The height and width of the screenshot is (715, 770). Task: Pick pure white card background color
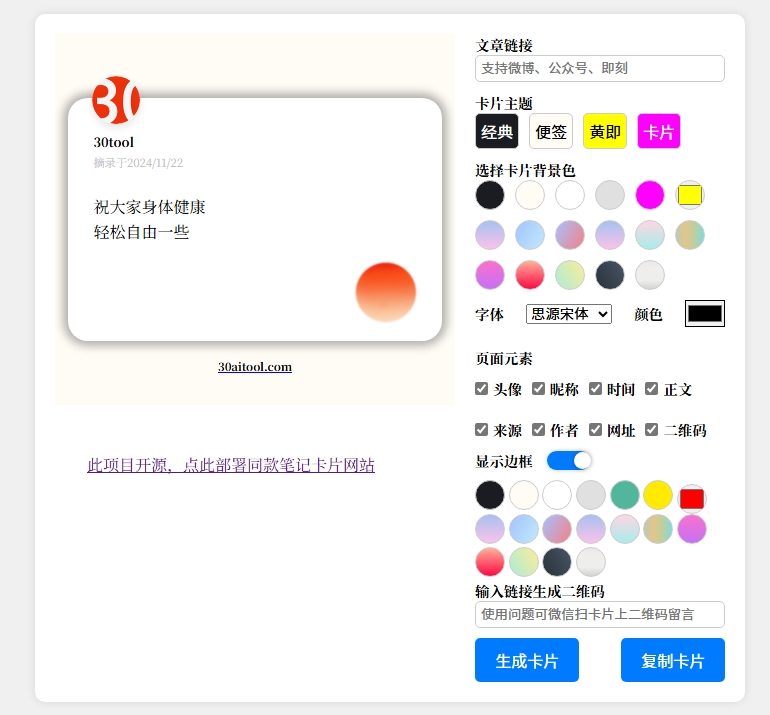coord(570,195)
